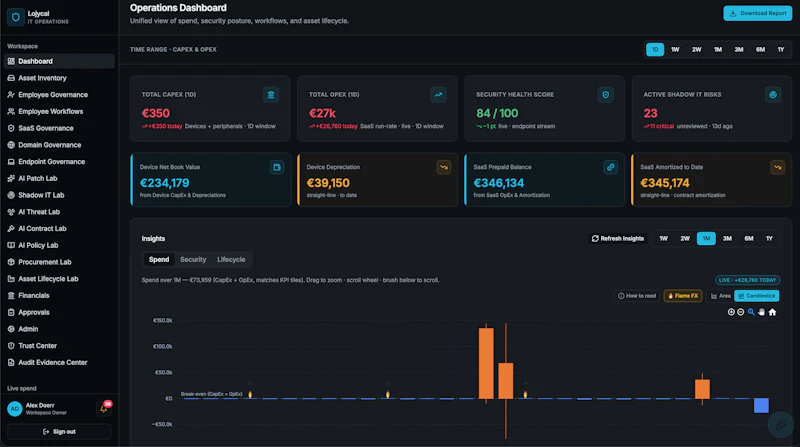Click the SaaS Amortized to Date icon
Viewport: 800px width, 447px height.
[778, 167]
